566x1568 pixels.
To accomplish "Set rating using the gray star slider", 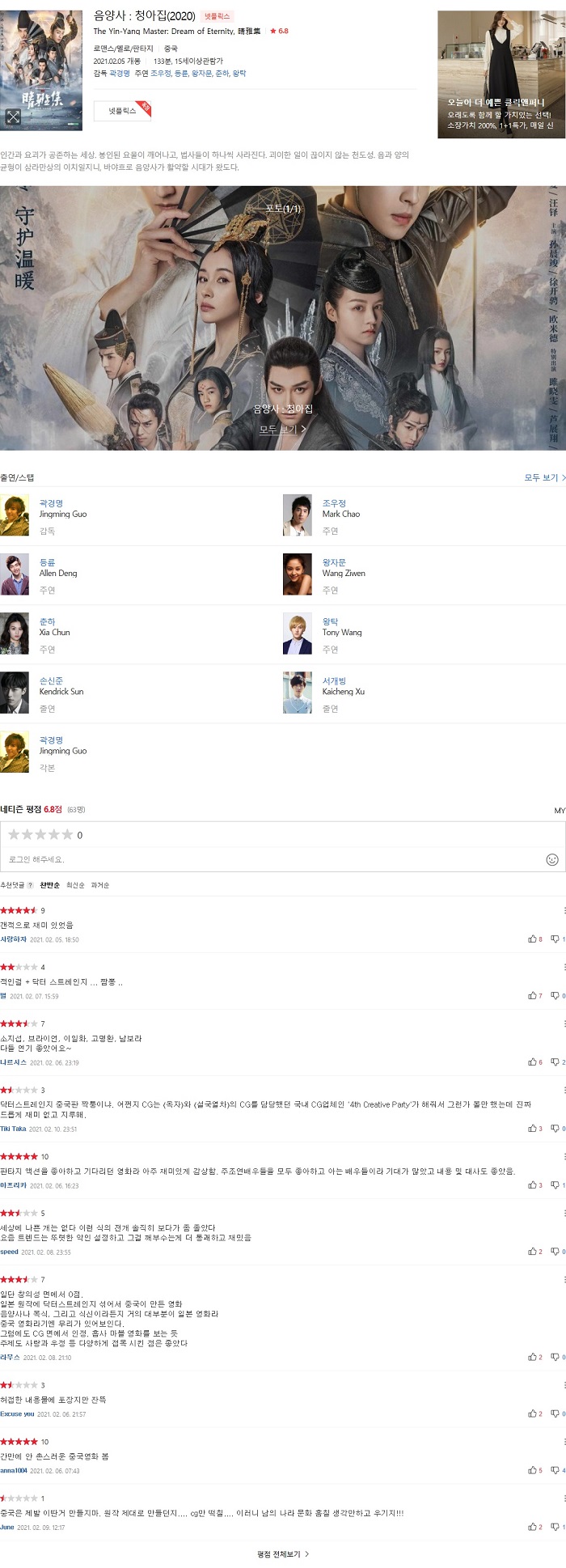I will click(x=40, y=834).
